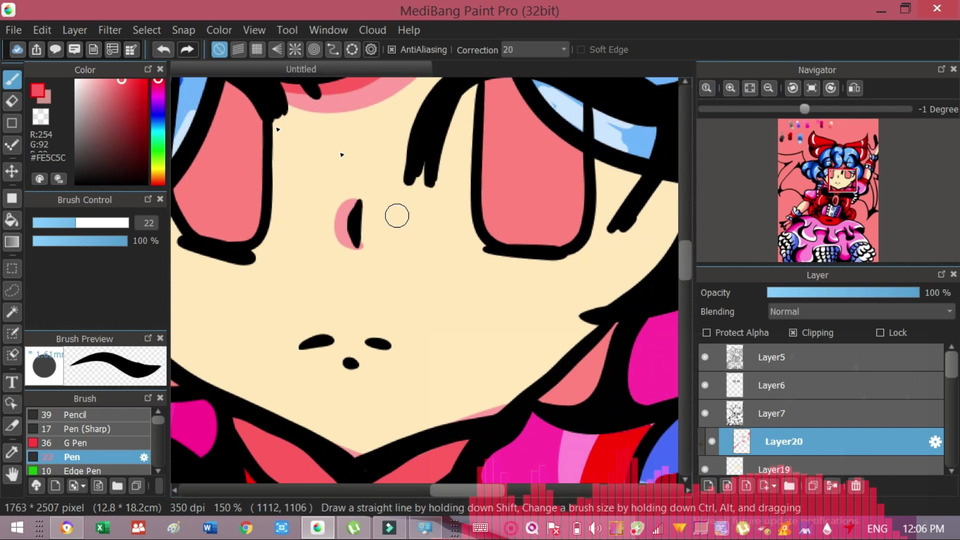Hide Layer5 visibility dot
Screen dimensions: 960x540
pyautogui.click(x=705, y=357)
